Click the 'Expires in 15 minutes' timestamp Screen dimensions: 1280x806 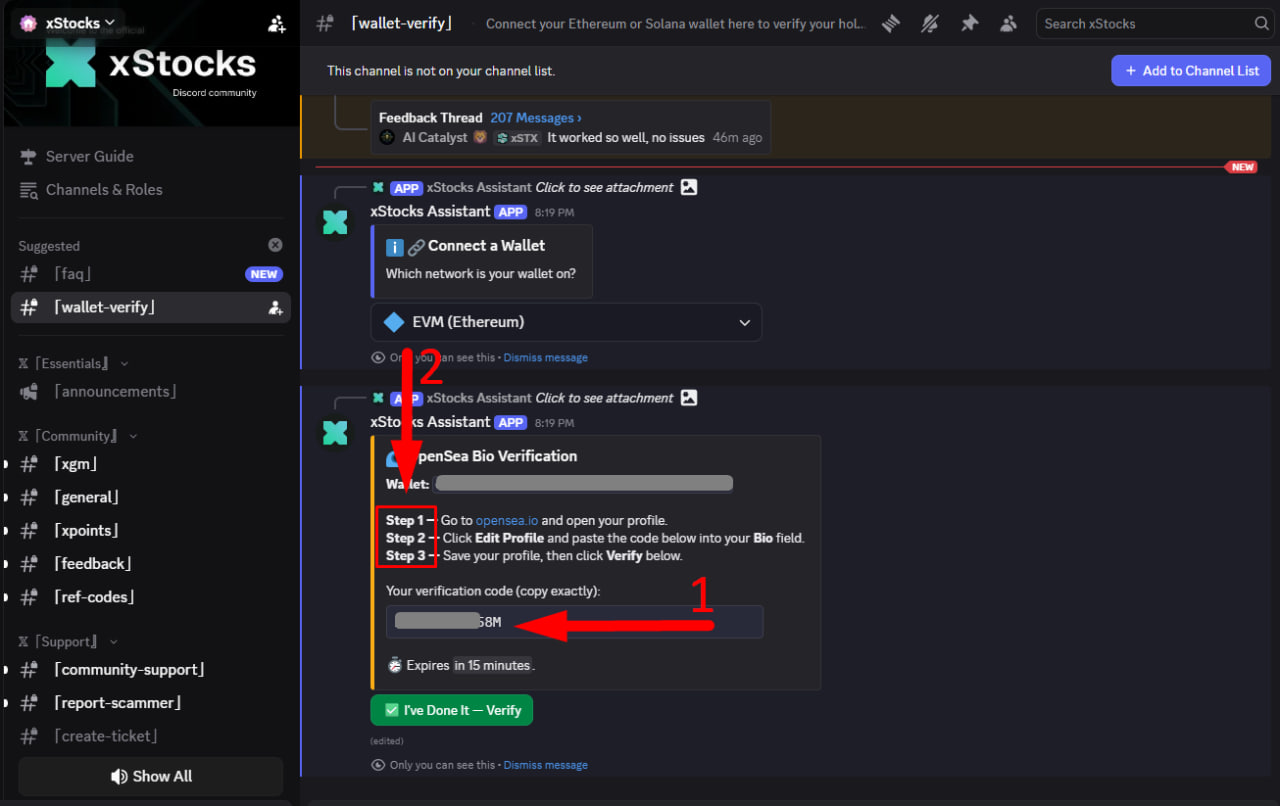tap(492, 665)
